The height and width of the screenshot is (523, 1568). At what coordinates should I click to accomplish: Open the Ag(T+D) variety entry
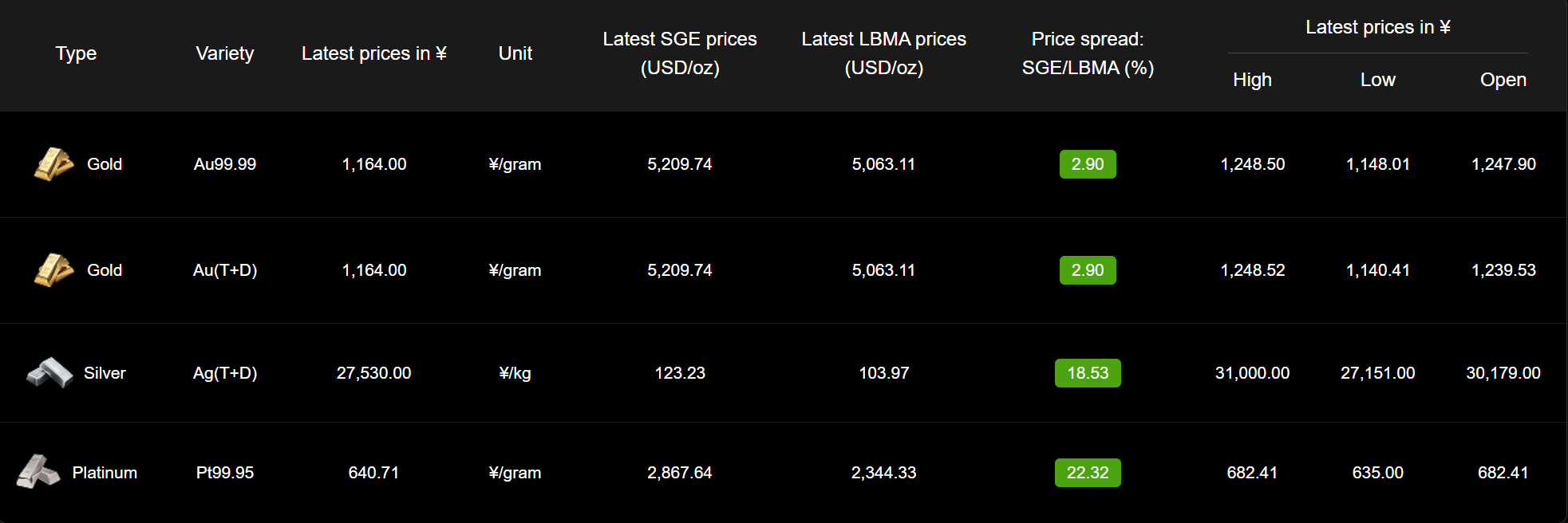coord(225,373)
